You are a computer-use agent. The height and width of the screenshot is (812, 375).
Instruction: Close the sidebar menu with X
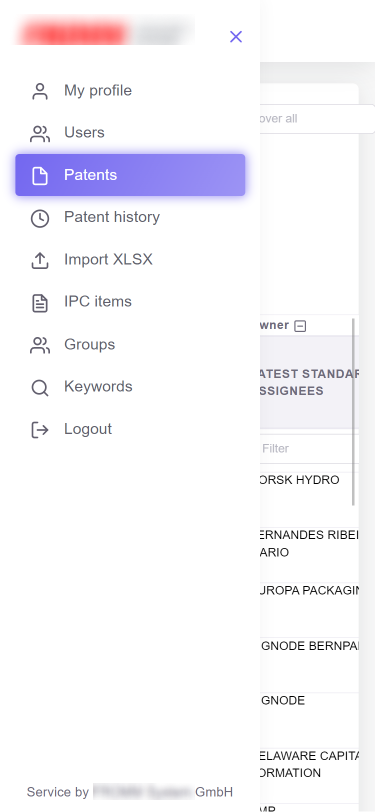(x=236, y=36)
